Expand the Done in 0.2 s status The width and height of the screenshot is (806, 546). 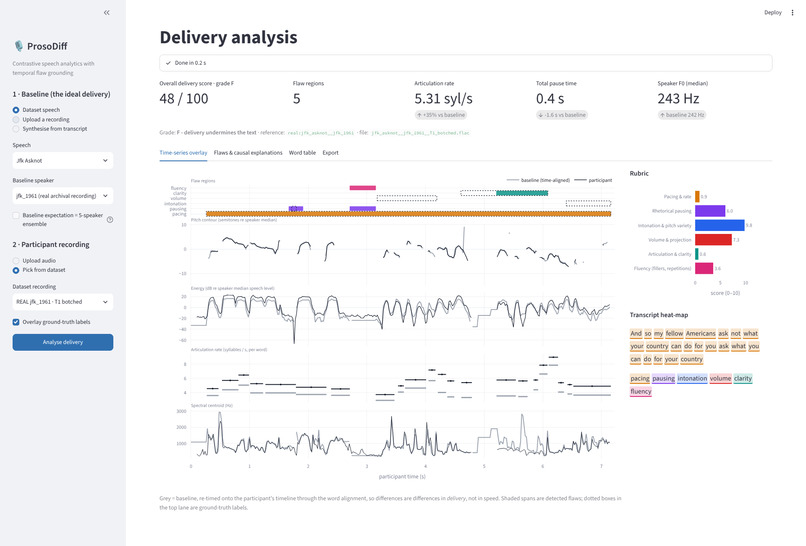tap(466, 63)
